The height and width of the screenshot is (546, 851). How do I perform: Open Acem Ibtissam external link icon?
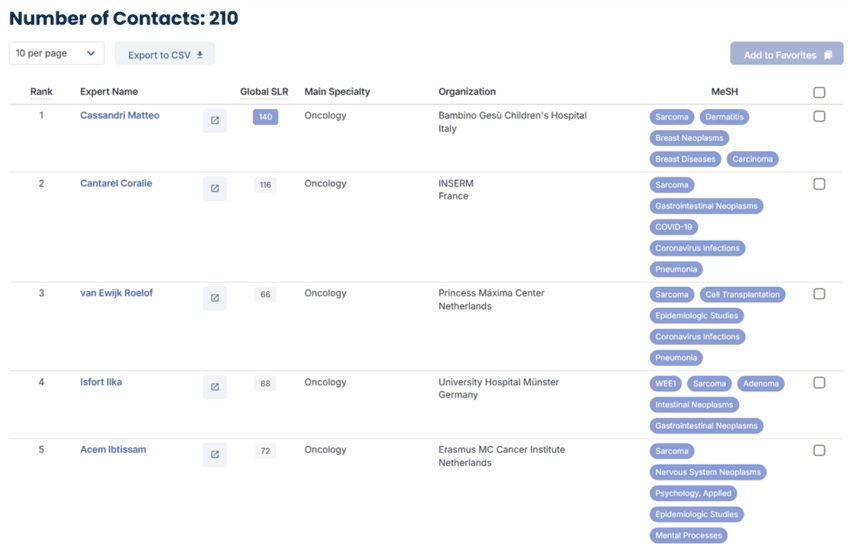(214, 455)
